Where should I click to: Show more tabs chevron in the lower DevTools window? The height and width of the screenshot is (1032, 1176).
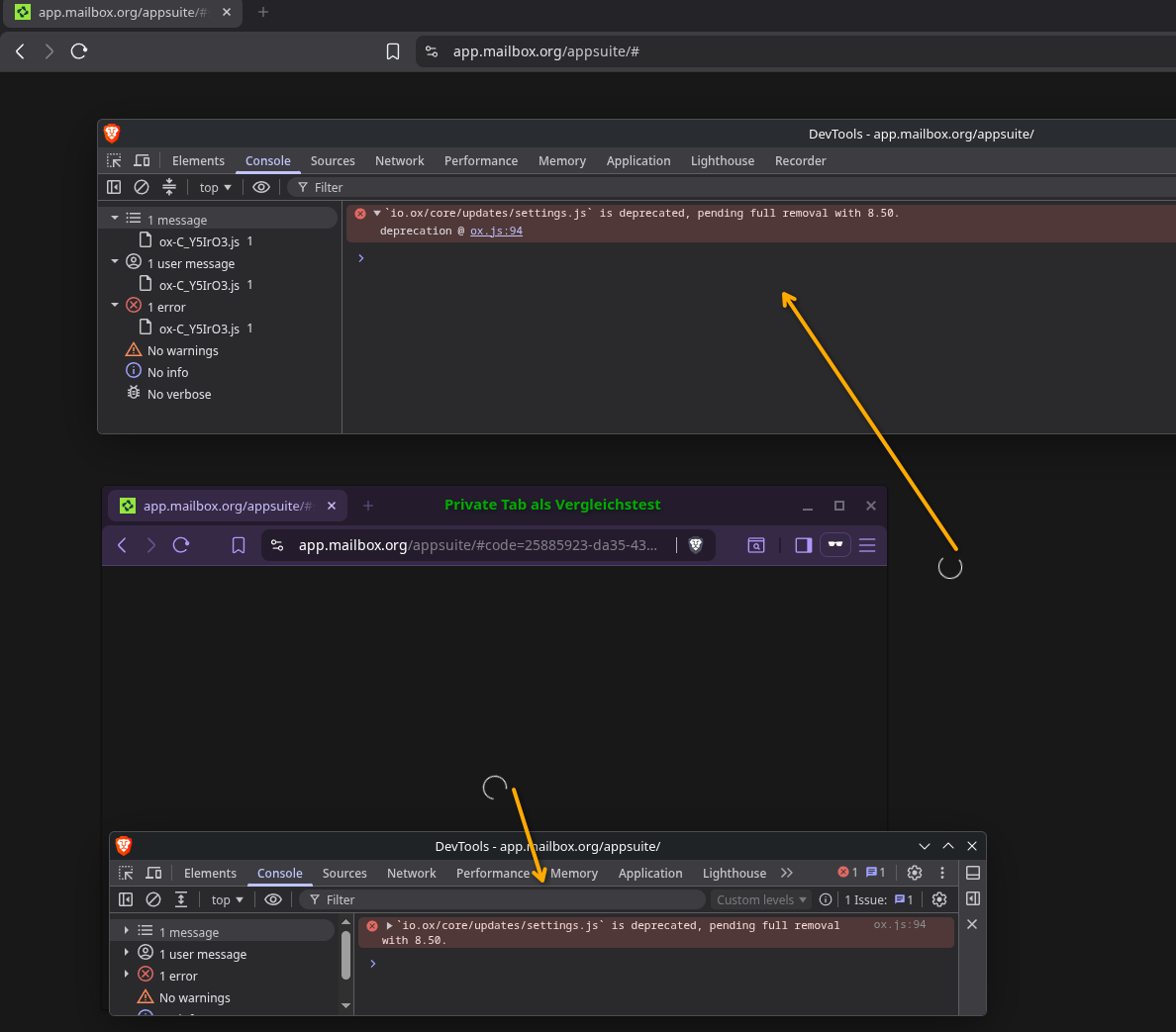click(x=786, y=873)
